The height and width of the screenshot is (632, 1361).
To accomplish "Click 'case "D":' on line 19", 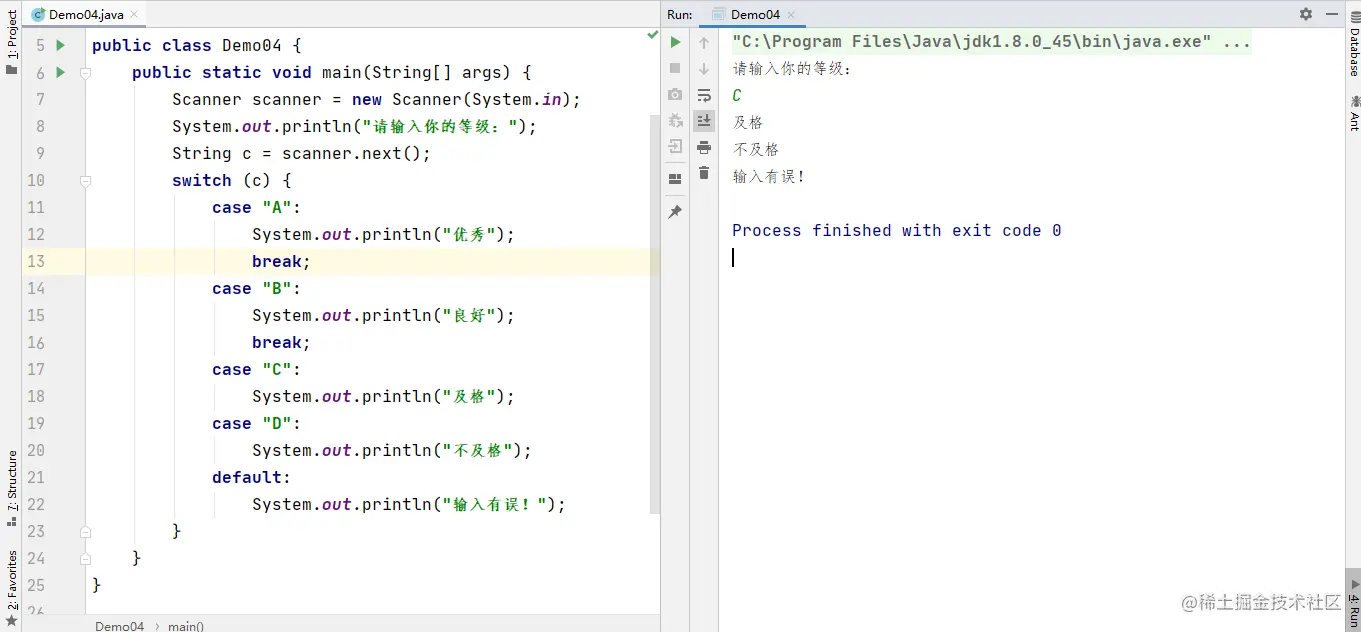I will [256, 423].
